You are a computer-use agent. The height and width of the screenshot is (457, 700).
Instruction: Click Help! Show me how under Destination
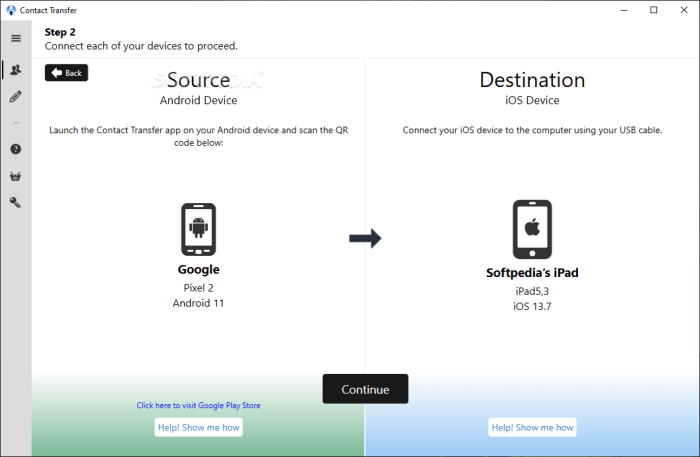pyautogui.click(x=532, y=427)
